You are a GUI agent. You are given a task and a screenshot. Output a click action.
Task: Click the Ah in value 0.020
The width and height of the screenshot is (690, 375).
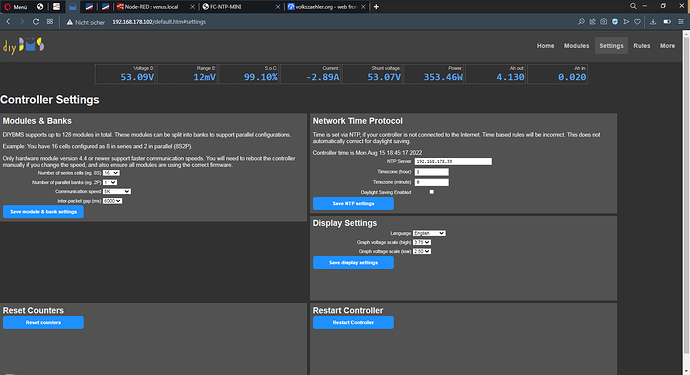[572, 77]
